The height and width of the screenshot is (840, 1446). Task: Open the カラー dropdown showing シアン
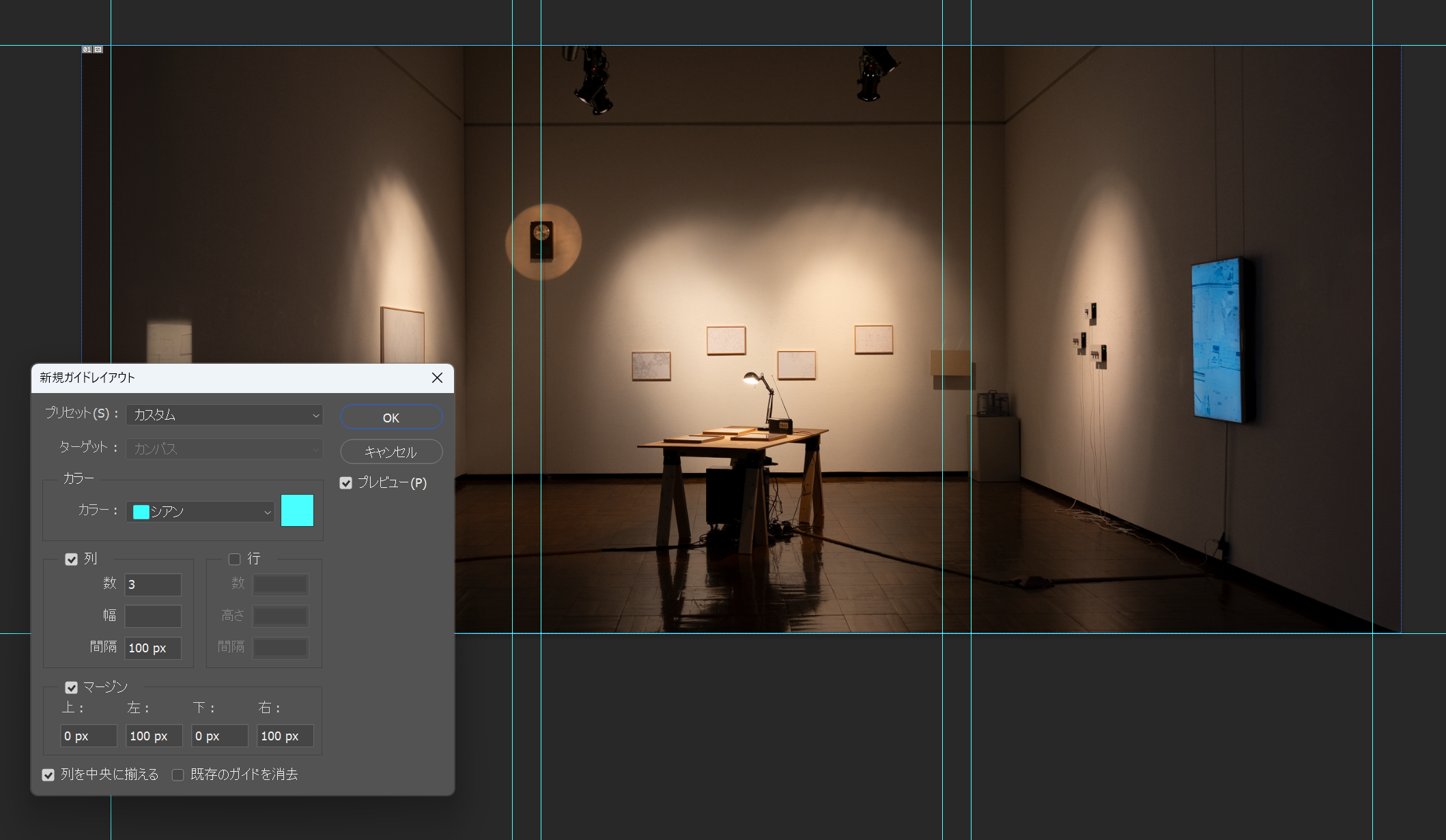click(201, 512)
